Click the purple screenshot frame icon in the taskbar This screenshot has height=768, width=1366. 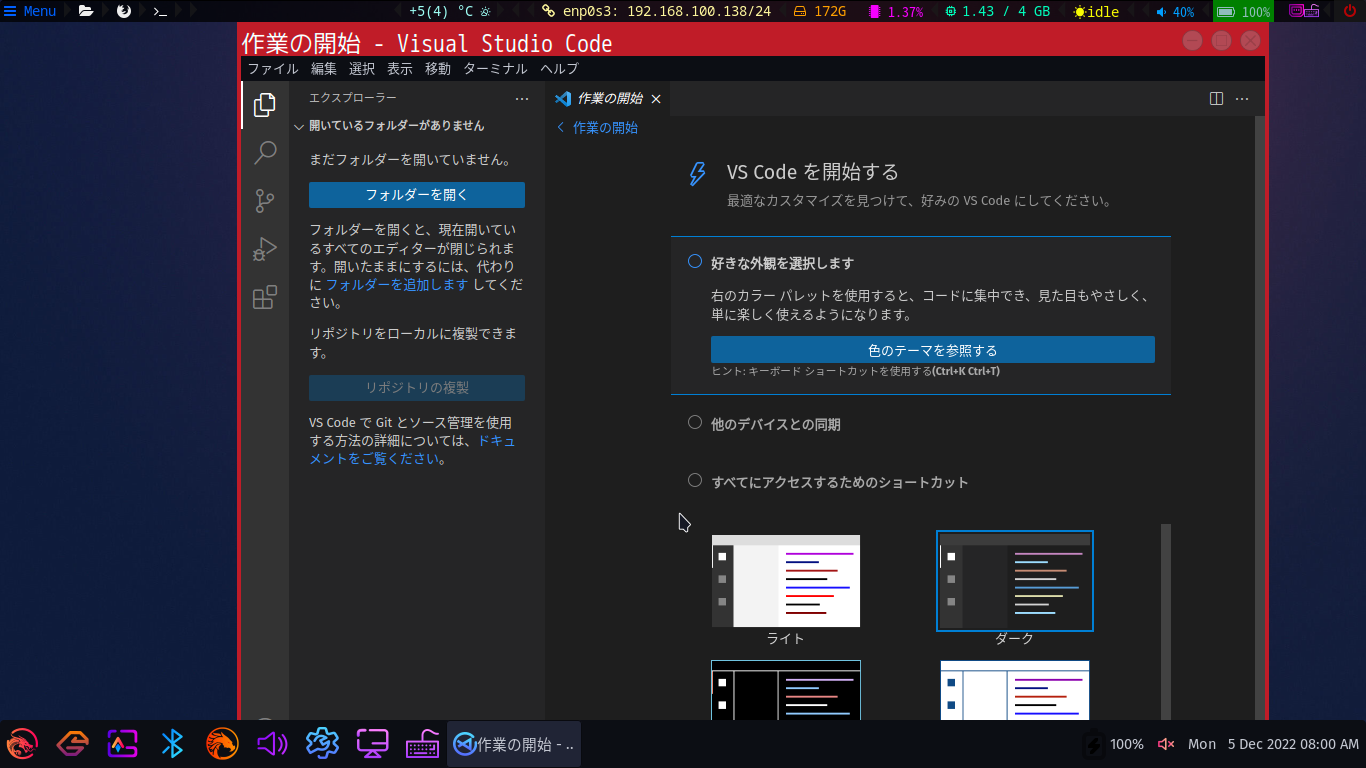point(122,744)
